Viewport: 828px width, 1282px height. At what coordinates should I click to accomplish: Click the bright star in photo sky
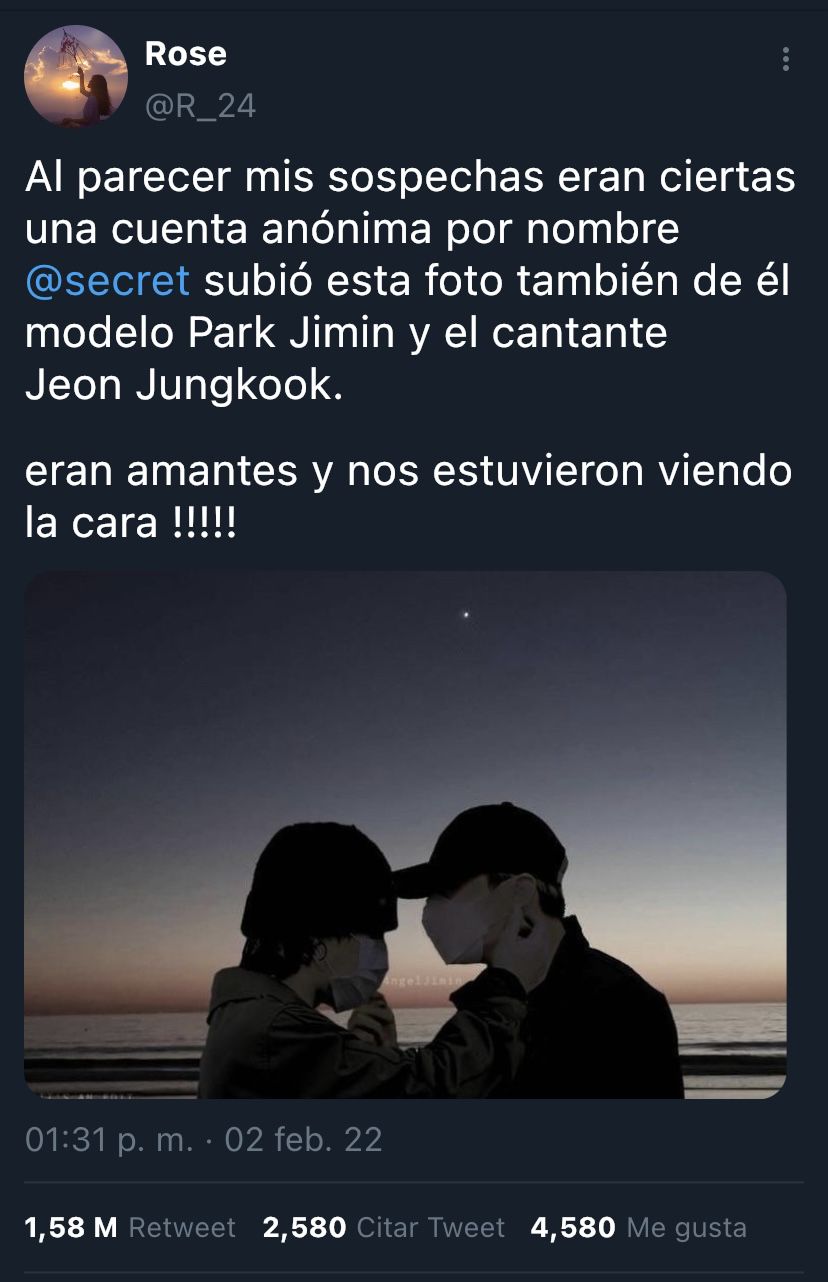click(466, 615)
